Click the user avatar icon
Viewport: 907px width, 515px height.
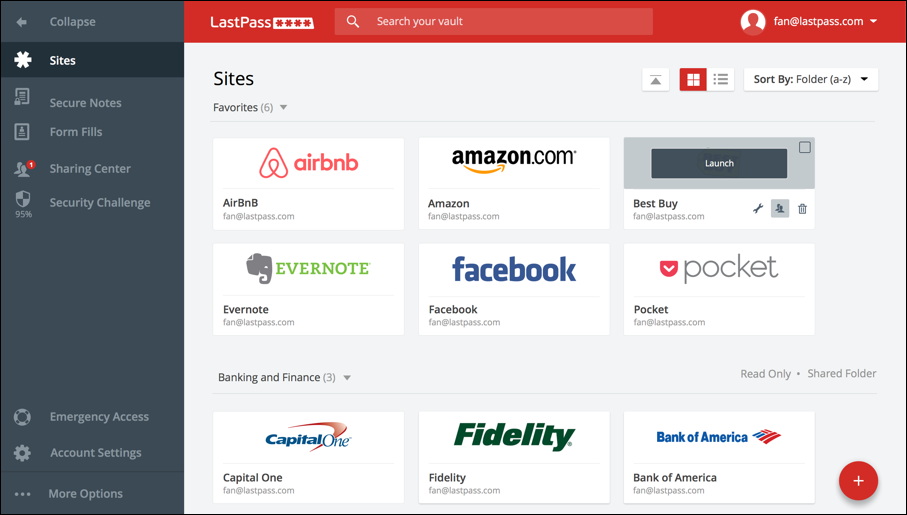click(753, 21)
